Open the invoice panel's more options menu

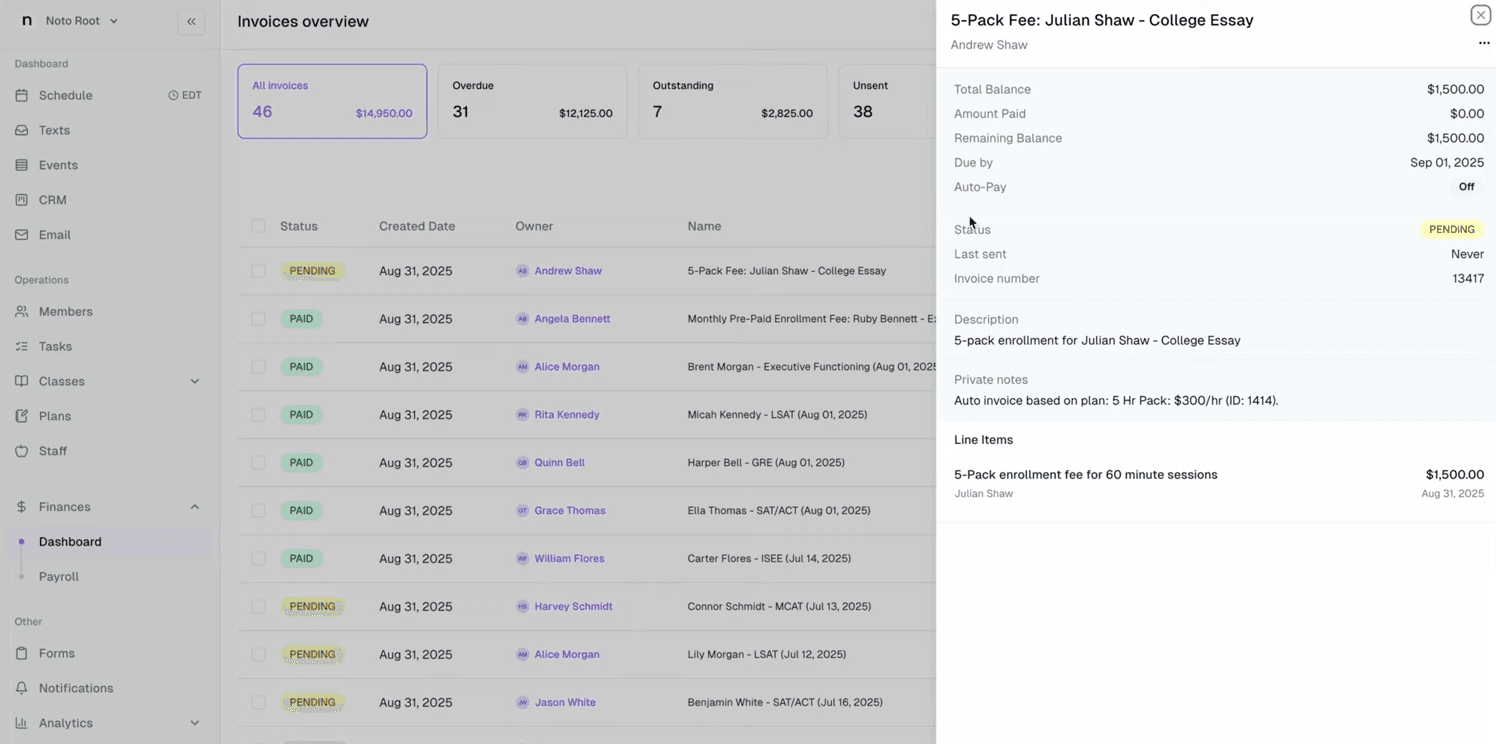tap(1484, 44)
